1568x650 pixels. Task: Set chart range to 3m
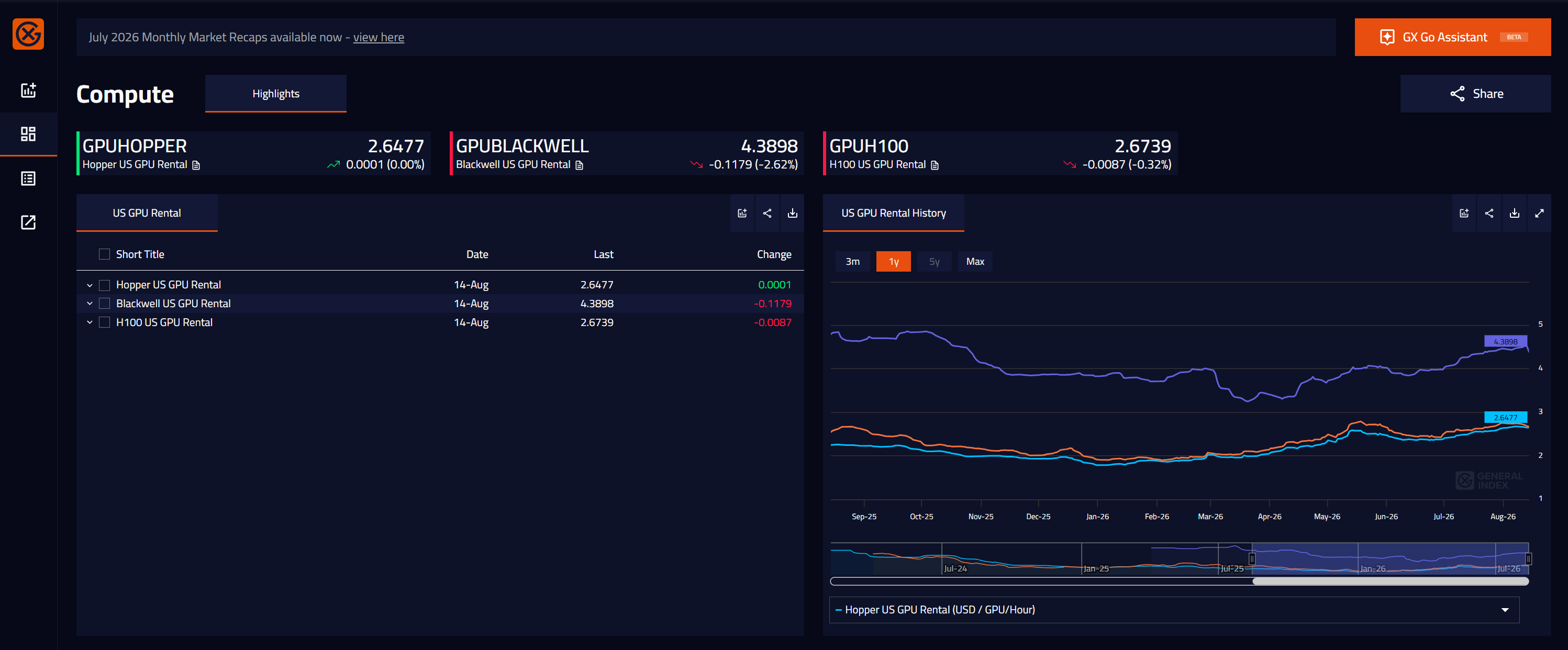click(852, 262)
